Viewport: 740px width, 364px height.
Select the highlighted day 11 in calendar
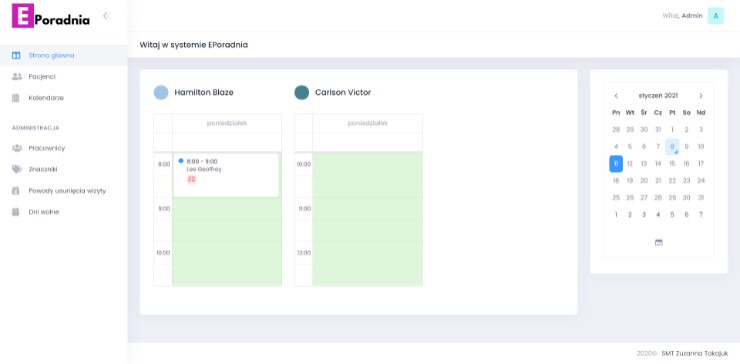click(x=616, y=164)
